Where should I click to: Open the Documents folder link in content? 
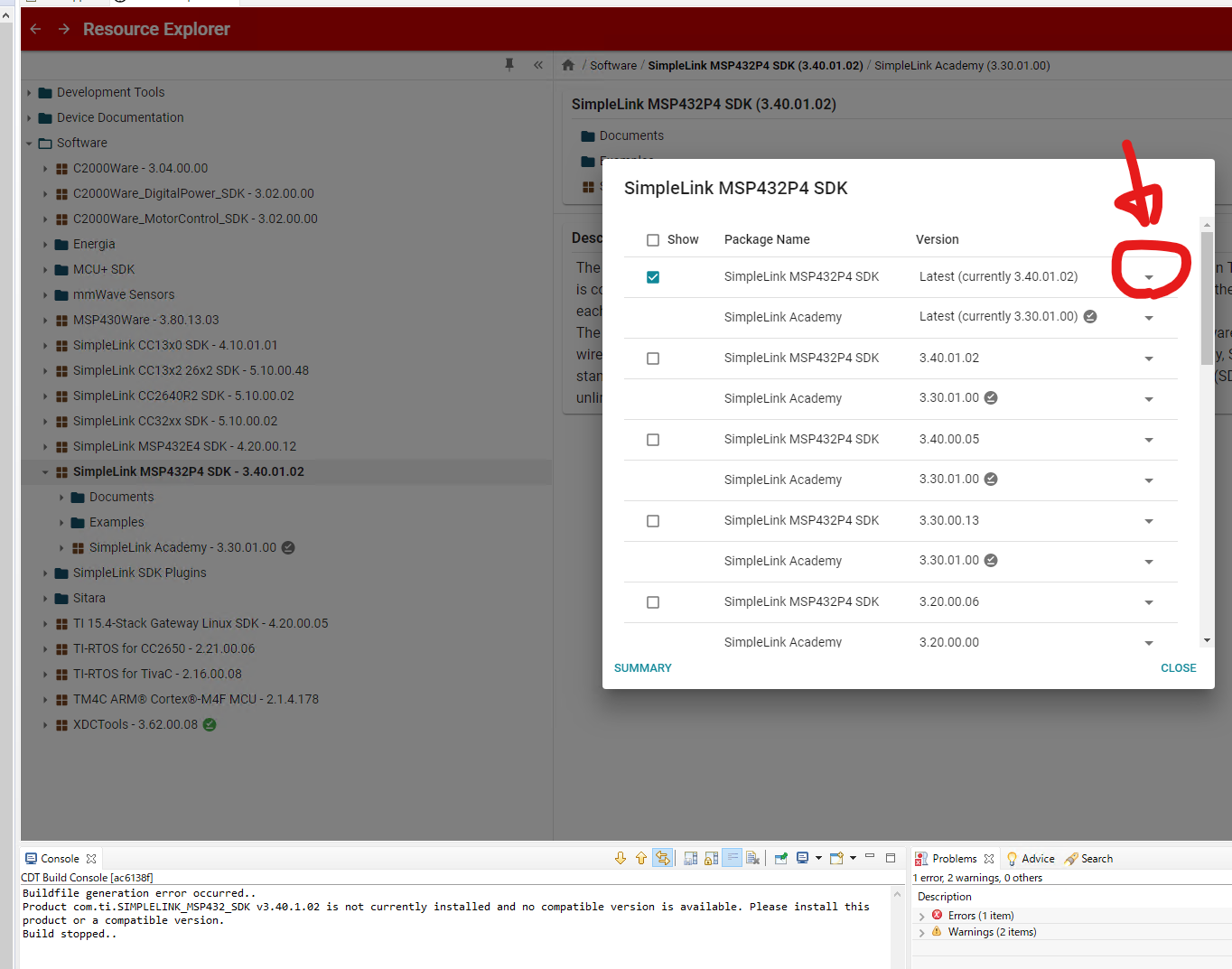pyautogui.click(x=631, y=135)
